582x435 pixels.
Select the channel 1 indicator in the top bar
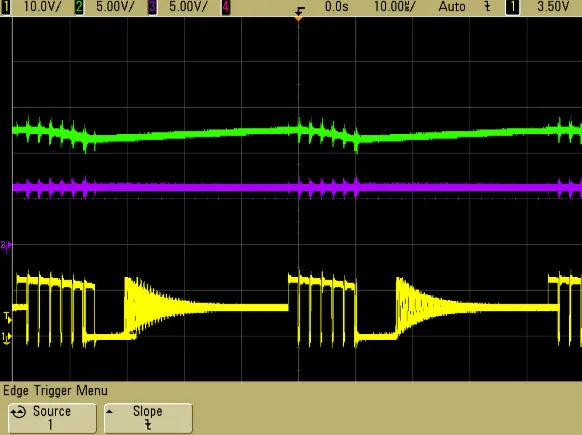coord(6,7)
